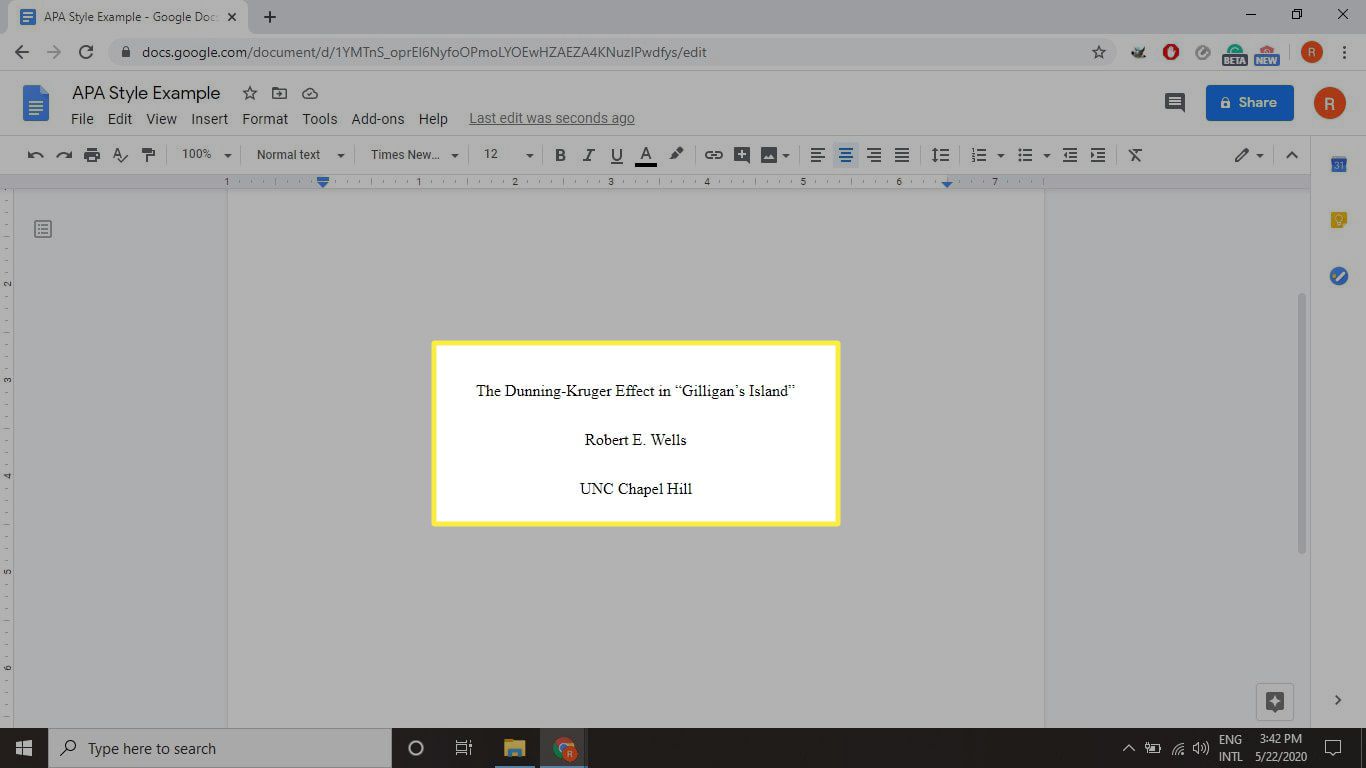The width and height of the screenshot is (1366, 768).
Task: Open the highlight color marker tool
Action: tap(676, 155)
